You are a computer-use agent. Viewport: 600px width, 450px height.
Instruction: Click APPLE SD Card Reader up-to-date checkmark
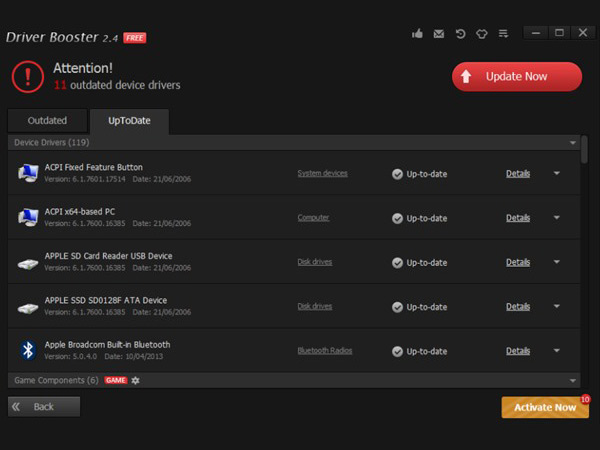pos(397,263)
